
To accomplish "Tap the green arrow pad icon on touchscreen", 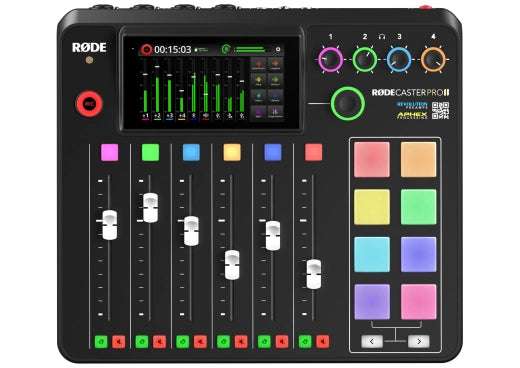I will tap(275, 80).
